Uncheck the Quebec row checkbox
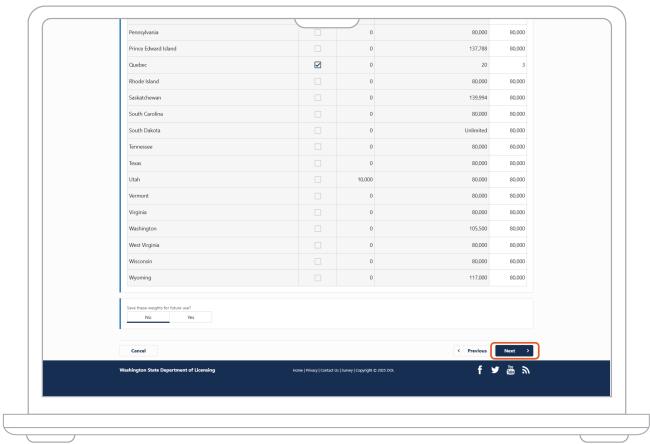650x444 pixels. tap(318, 65)
